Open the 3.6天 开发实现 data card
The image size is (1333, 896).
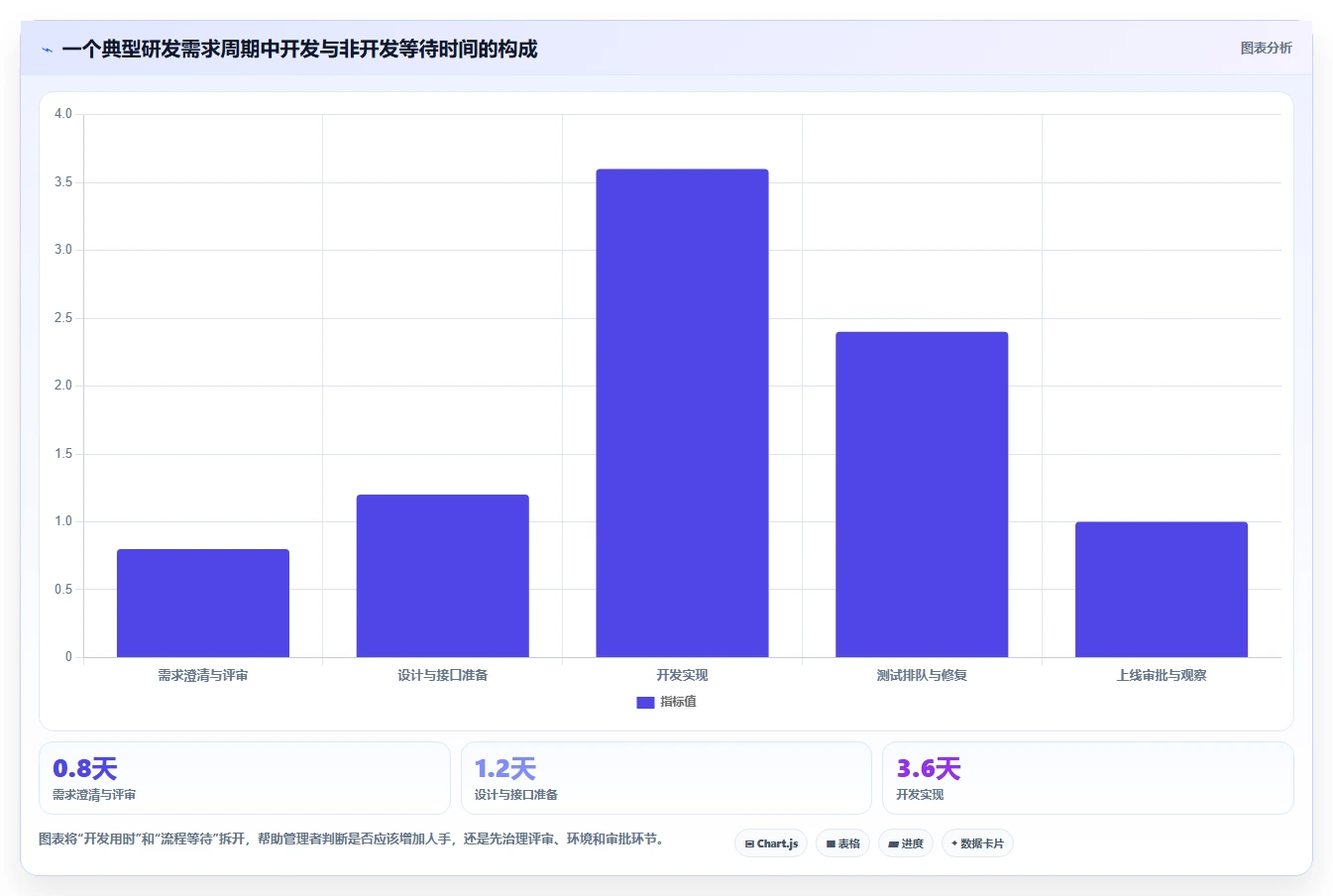(x=1088, y=778)
